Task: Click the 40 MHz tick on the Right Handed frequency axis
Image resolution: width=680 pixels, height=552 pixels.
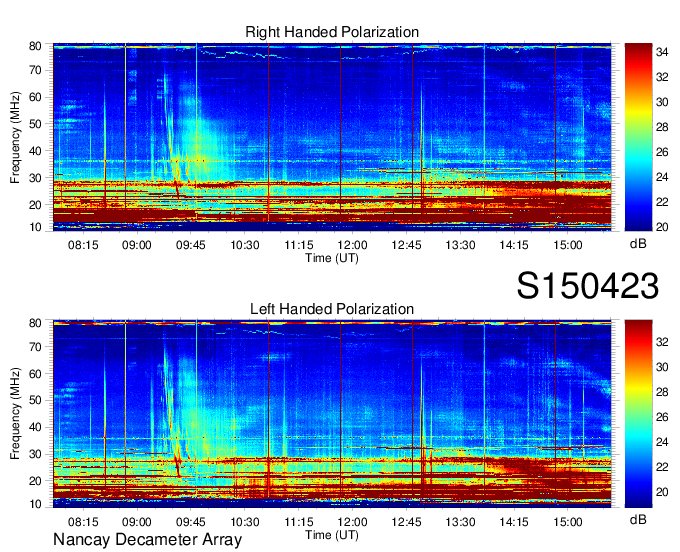Action: [x=36, y=151]
